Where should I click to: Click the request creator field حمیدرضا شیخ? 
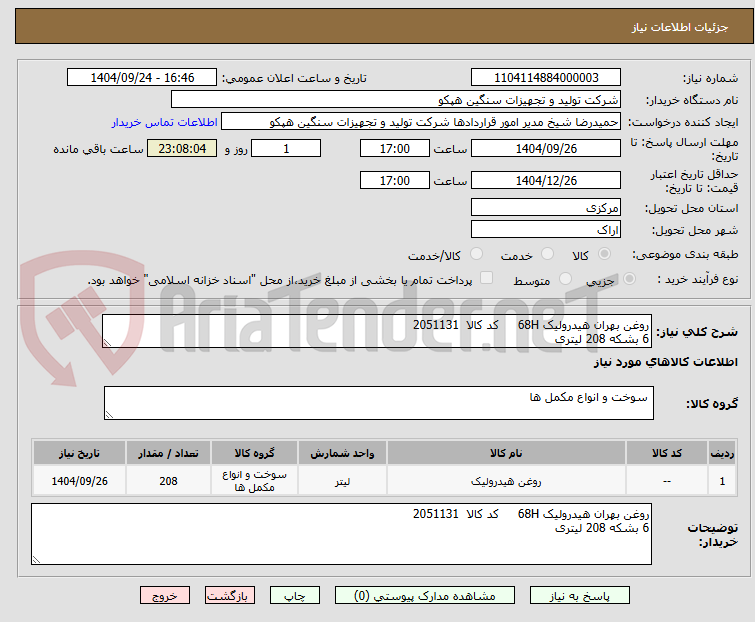[421, 122]
